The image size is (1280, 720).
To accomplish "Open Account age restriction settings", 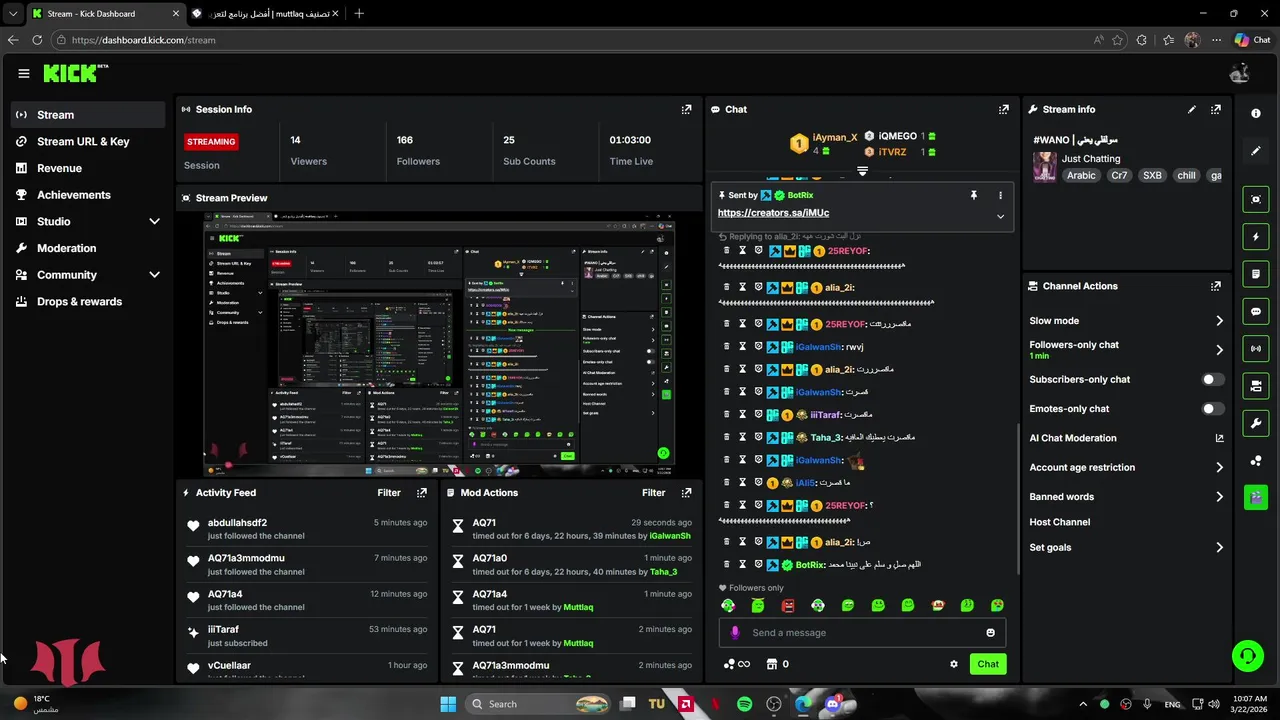I will click(x=1127, y=467).
